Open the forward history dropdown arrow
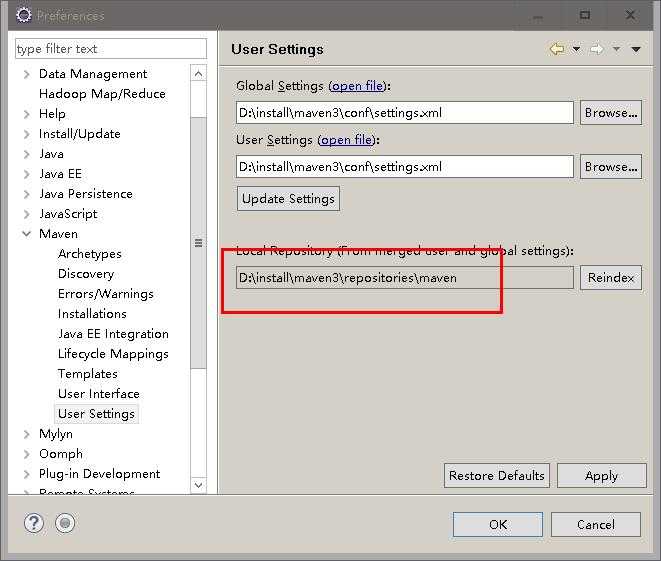The width and height of the screenshot is (661, 561). point(616,49)
